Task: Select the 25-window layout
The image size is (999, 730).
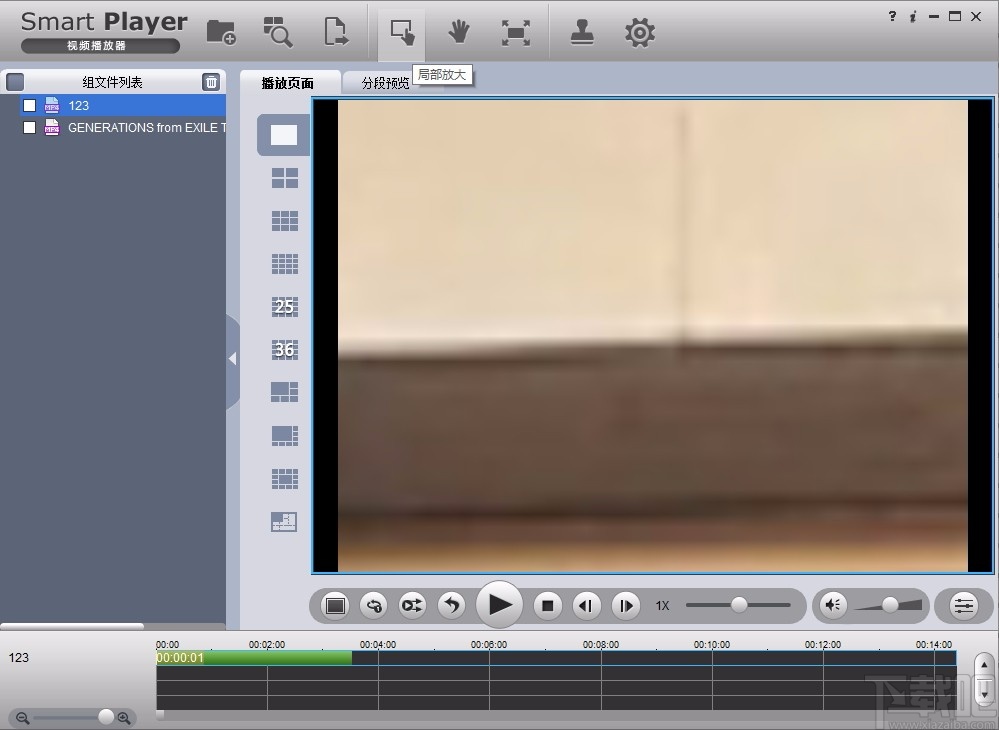Action: [284, 306]
